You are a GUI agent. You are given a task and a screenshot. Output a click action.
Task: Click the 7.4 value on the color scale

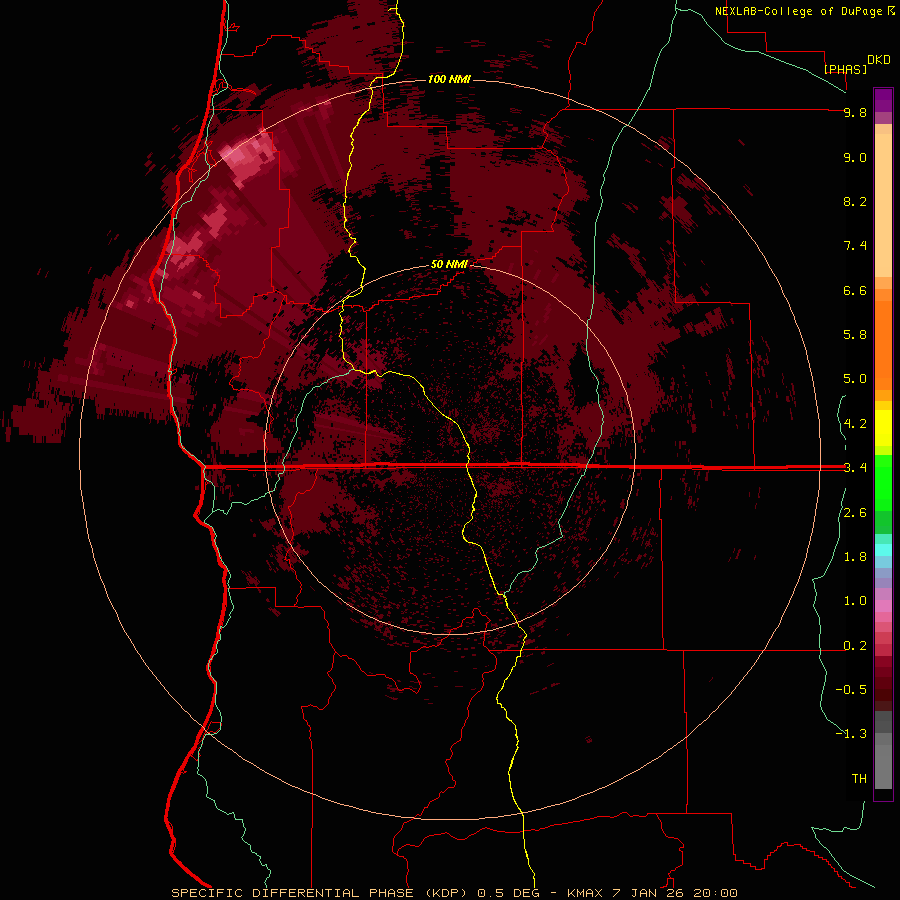coord(855,246)
